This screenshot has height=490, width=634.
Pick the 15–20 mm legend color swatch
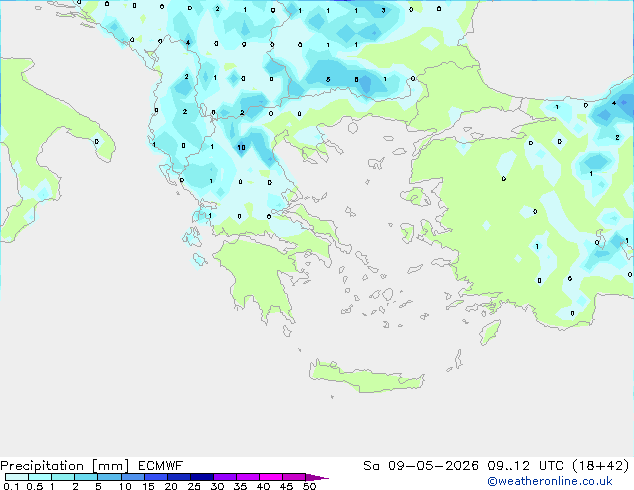coord(156,477)
